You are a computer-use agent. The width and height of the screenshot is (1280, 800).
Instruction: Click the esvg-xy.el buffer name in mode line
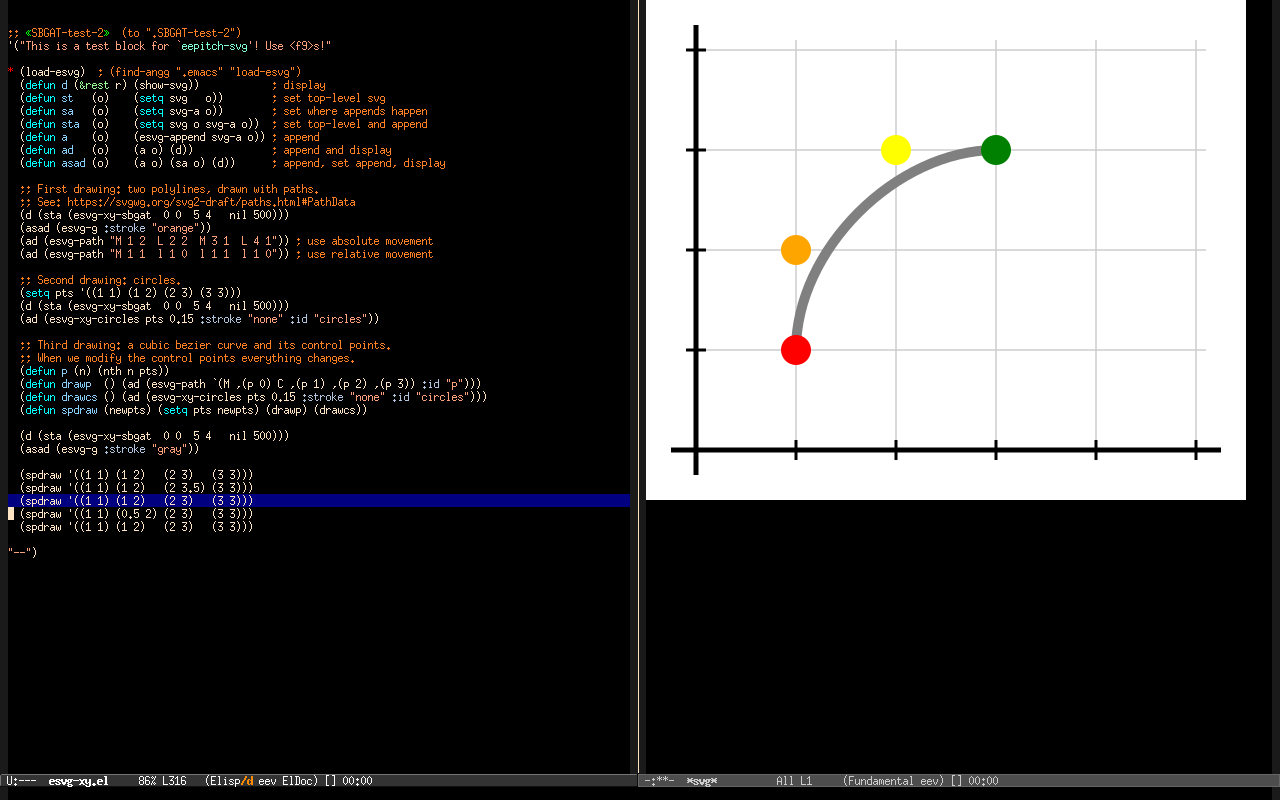pos(78,781)
